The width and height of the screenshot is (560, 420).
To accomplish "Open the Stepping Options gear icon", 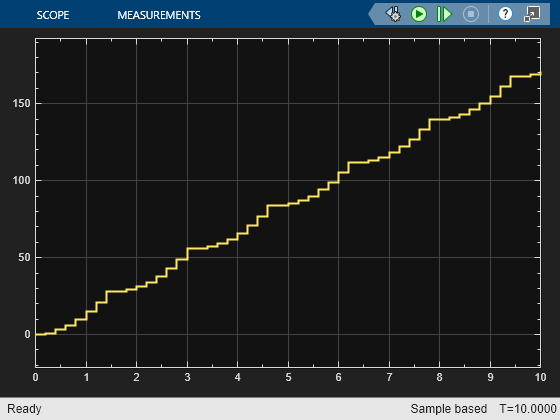I will point(393,14).
